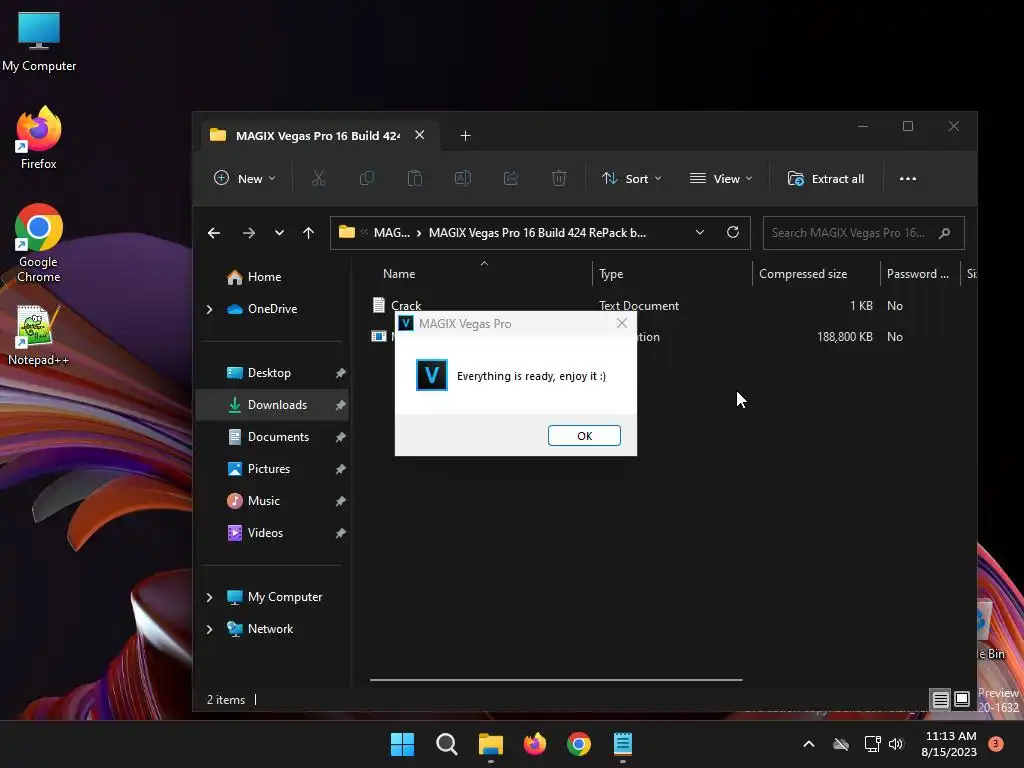The height and width of the screenshot is (768, 1024).
Task: Open the Notepad++ desktop shortcut
Action: click(x=38, y=335)
